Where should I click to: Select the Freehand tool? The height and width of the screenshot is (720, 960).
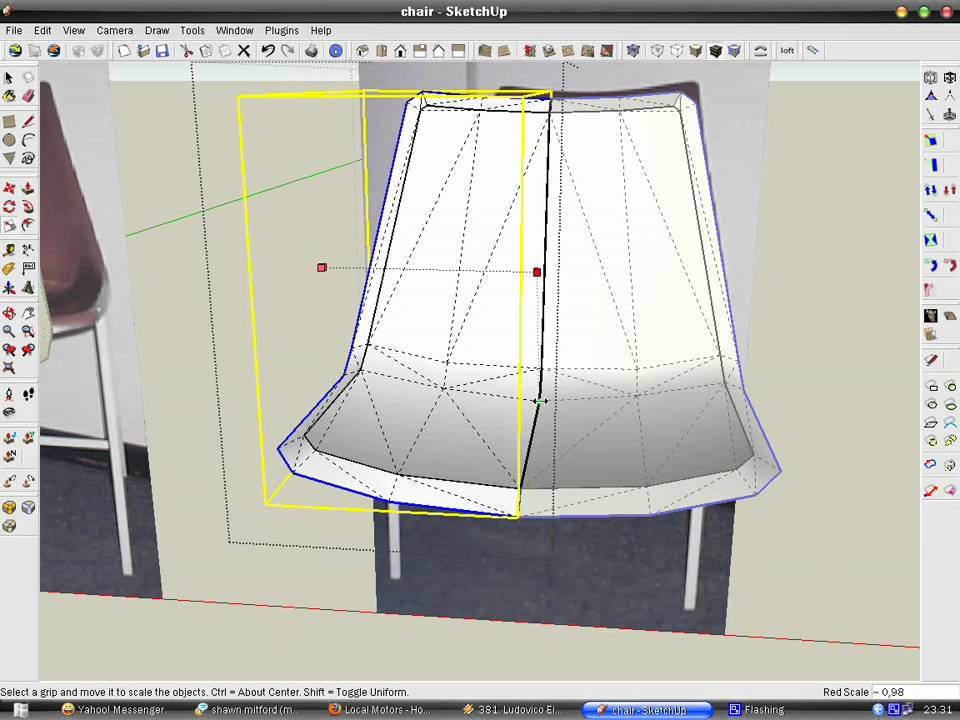tap(28, 159)
